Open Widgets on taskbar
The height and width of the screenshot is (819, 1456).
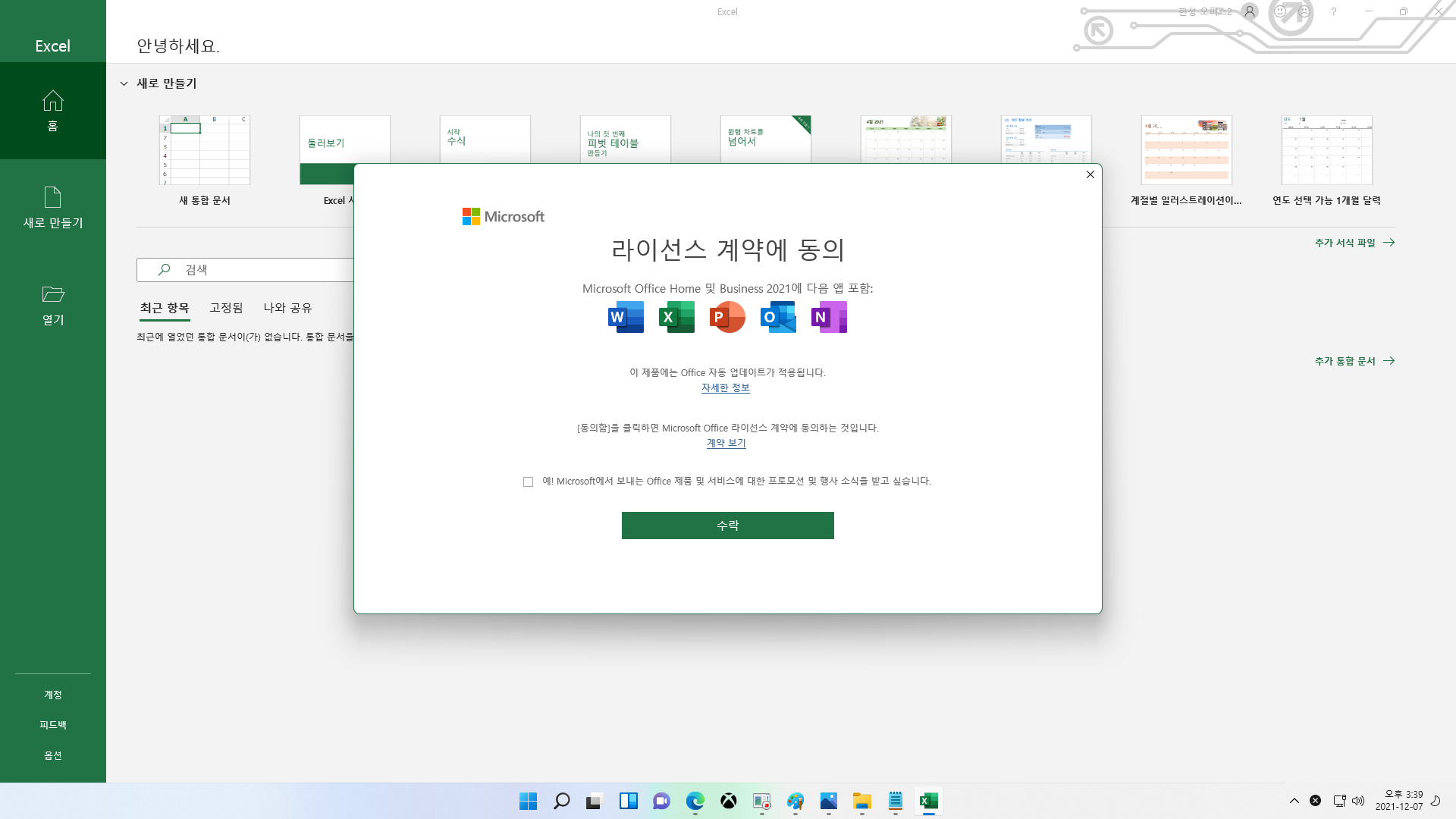pos(628,801)
